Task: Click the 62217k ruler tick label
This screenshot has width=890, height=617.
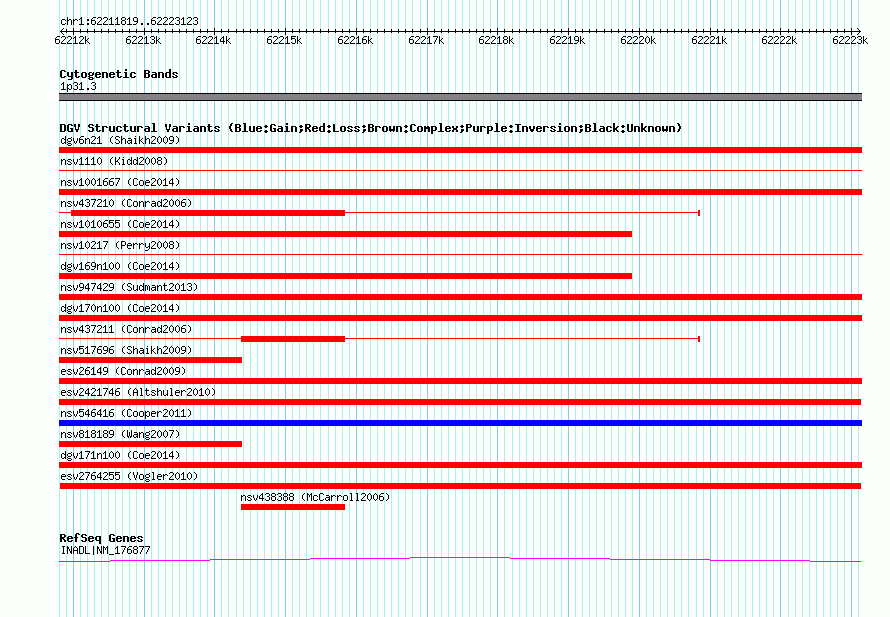Action: pyautogui.click(x=426, y=40)
